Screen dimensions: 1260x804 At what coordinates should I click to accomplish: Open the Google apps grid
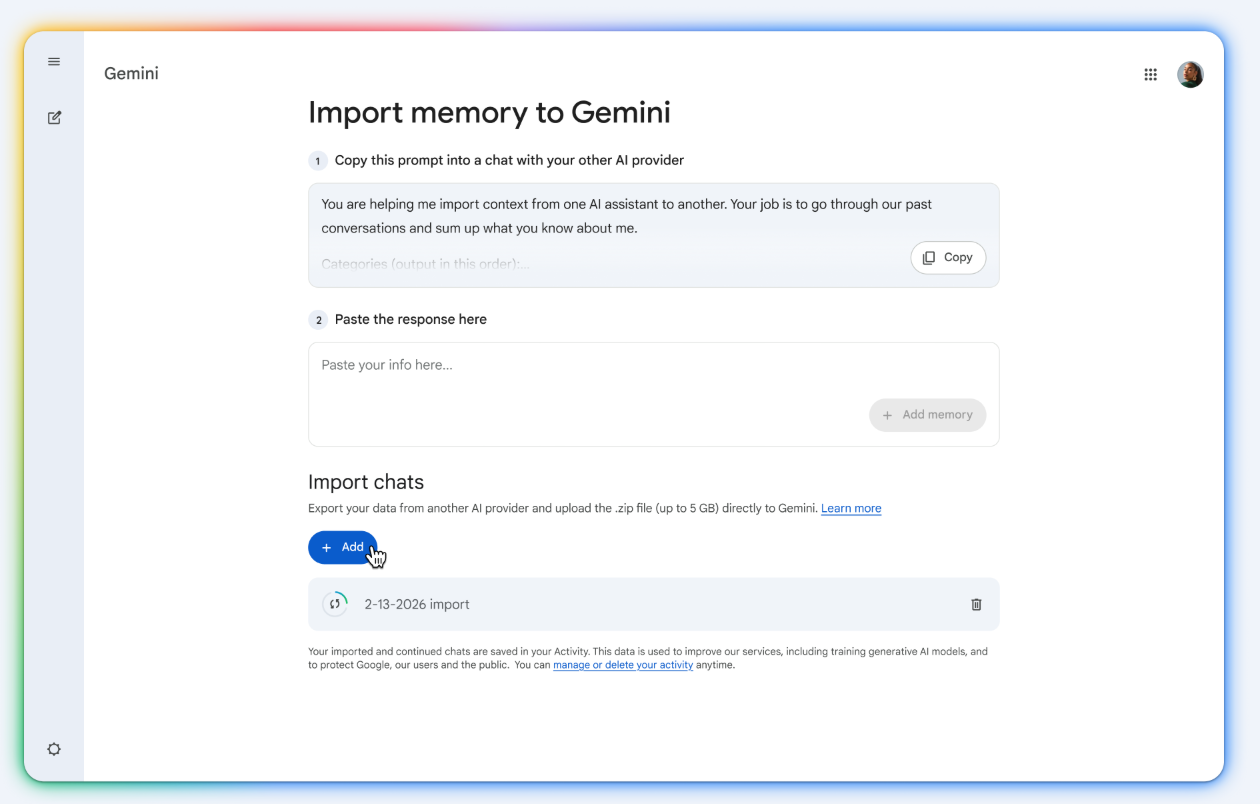(1150, 74)
